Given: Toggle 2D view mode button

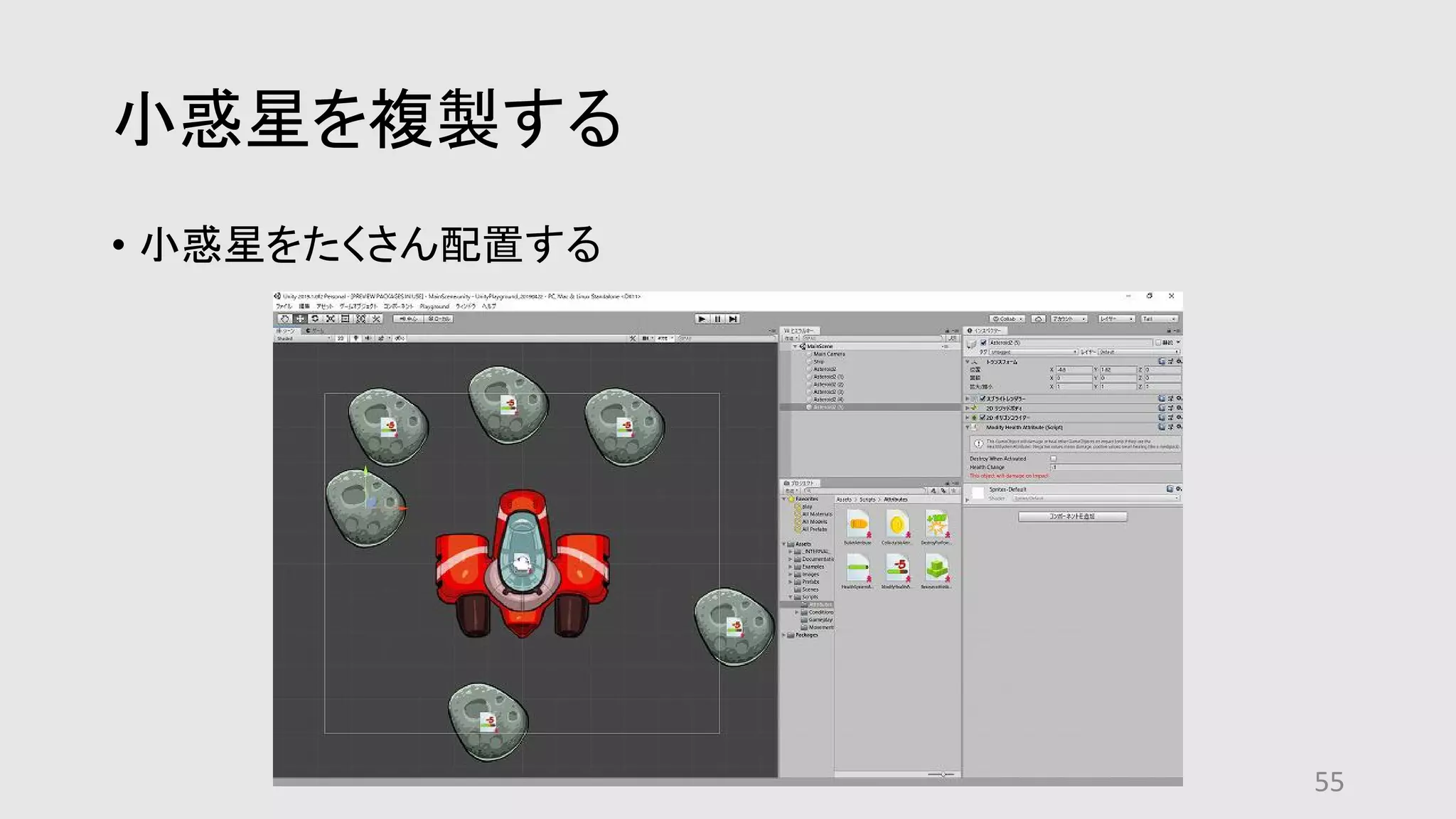Looking at the screenshot, I should tap(341, 338).
